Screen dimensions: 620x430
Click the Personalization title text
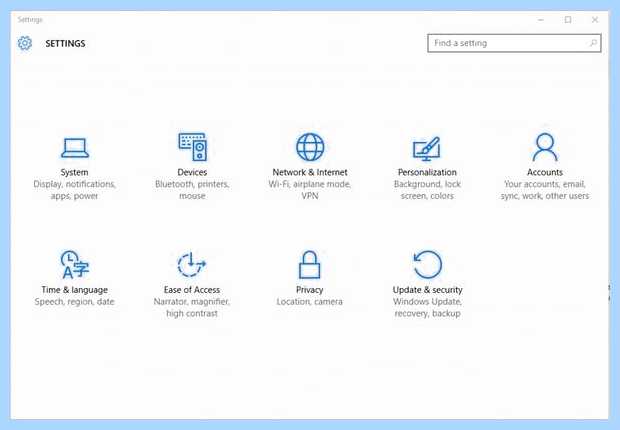pos(427,172)
